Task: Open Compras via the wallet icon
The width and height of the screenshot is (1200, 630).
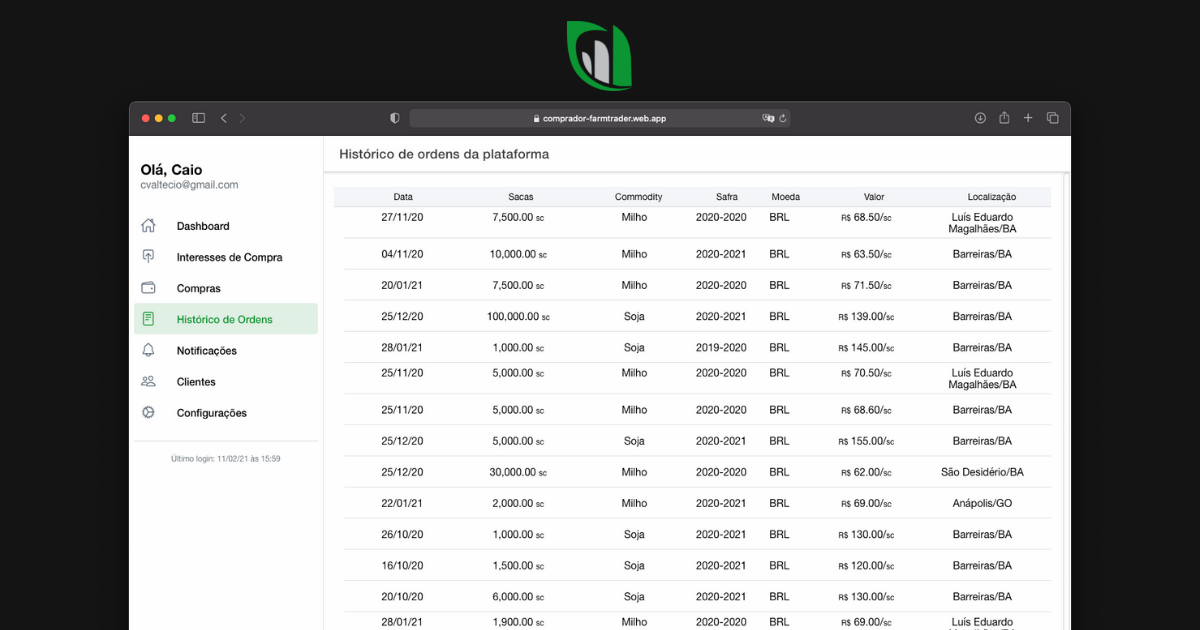Action: click(149, 288)
